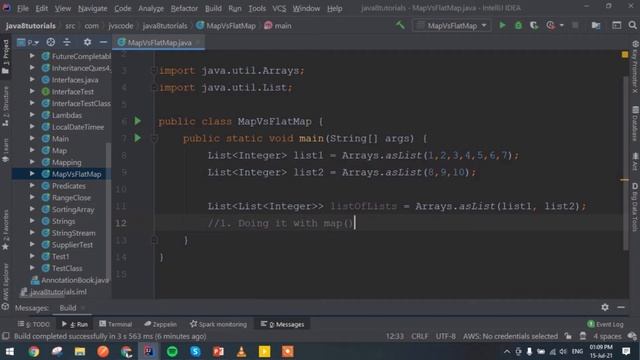
Task: Open Spark monitoring tool window
Action: (218, 324)
